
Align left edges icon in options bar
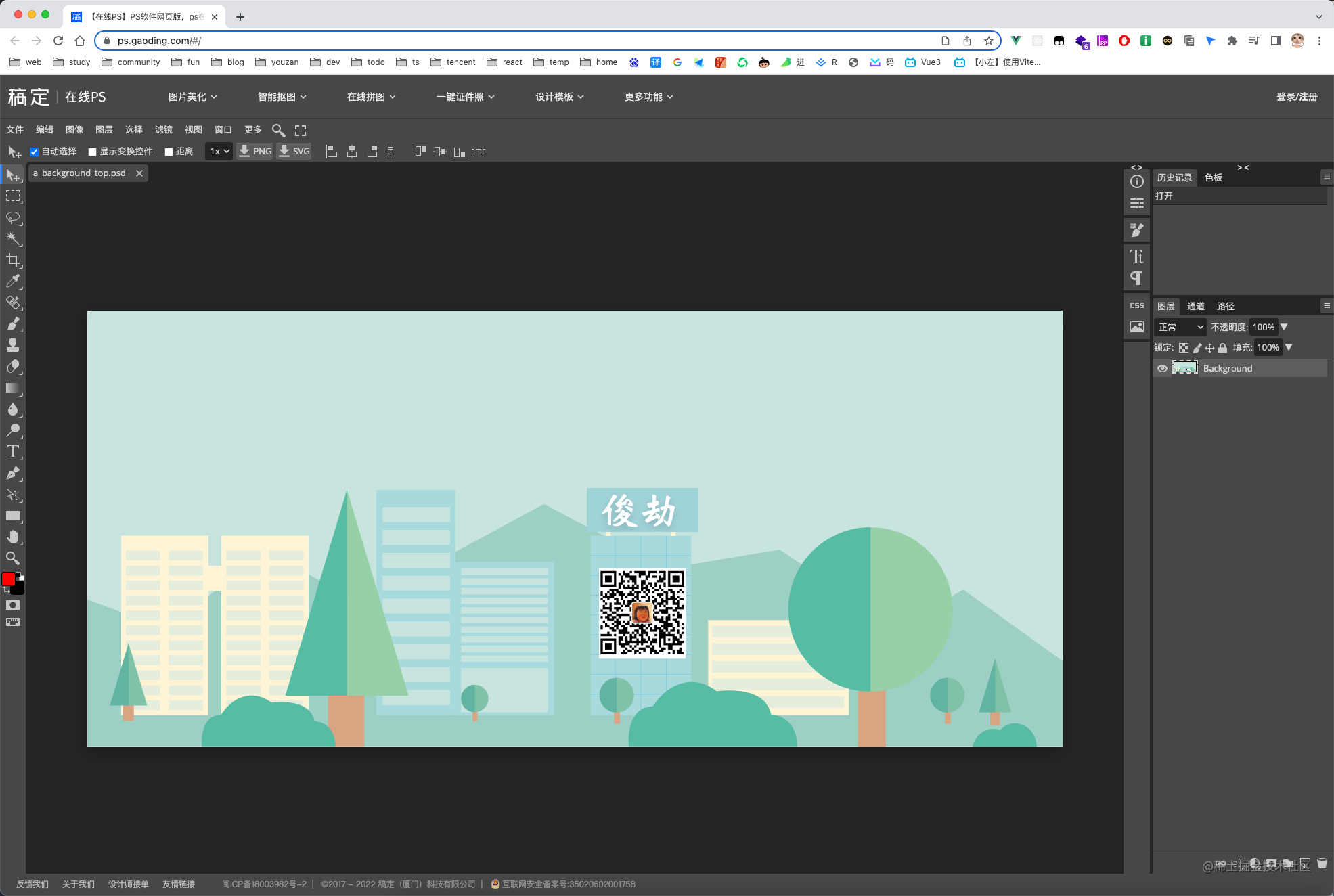click(332, 152)
